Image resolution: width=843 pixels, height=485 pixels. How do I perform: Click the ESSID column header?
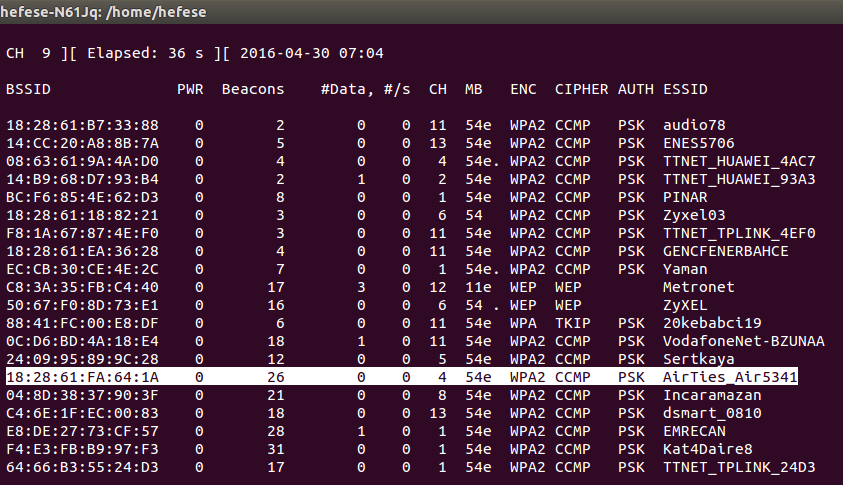pyautogui.click(x=685, y=89)
